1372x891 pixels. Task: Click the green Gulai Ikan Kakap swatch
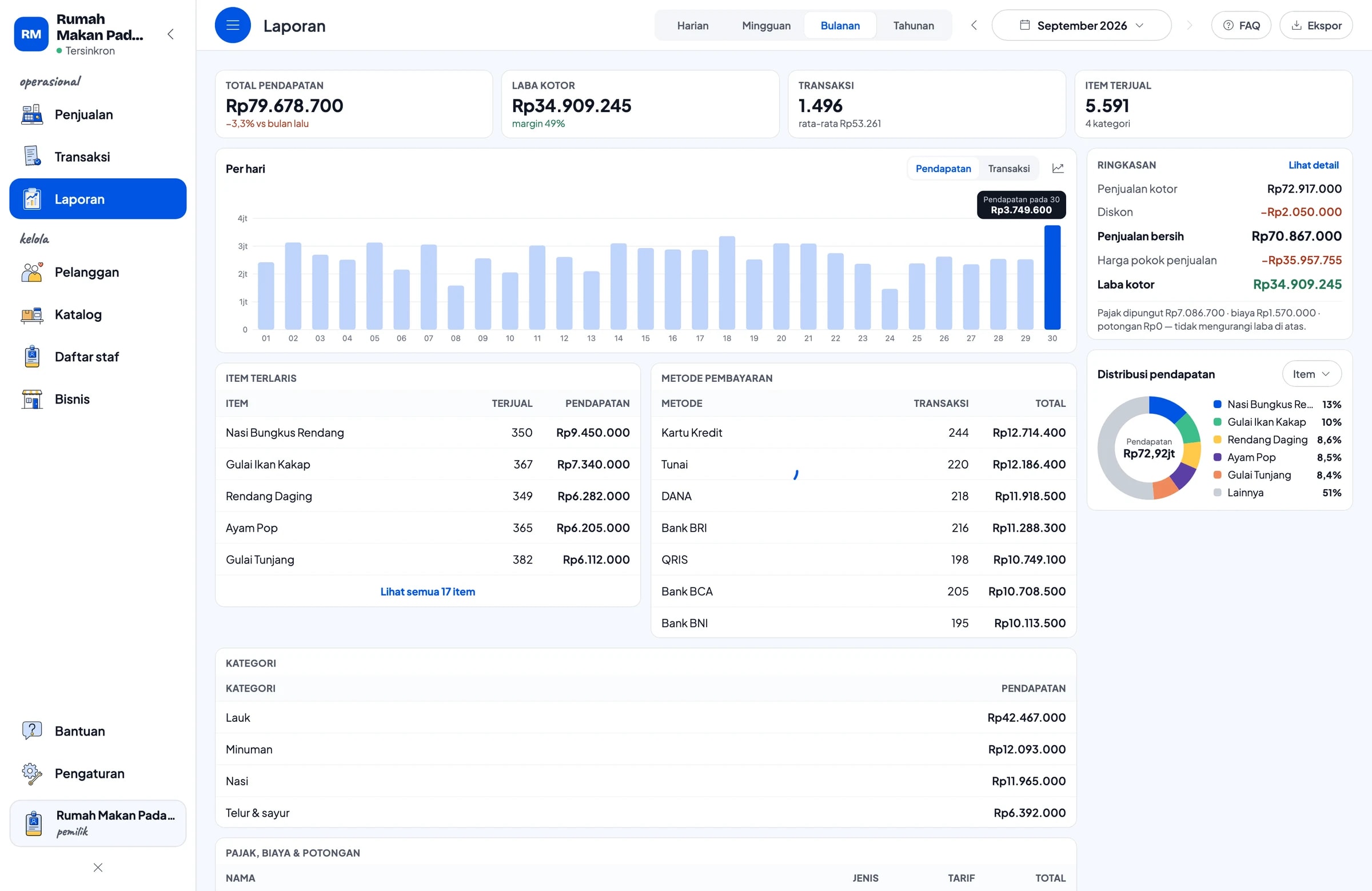(x=1217, y=422)
